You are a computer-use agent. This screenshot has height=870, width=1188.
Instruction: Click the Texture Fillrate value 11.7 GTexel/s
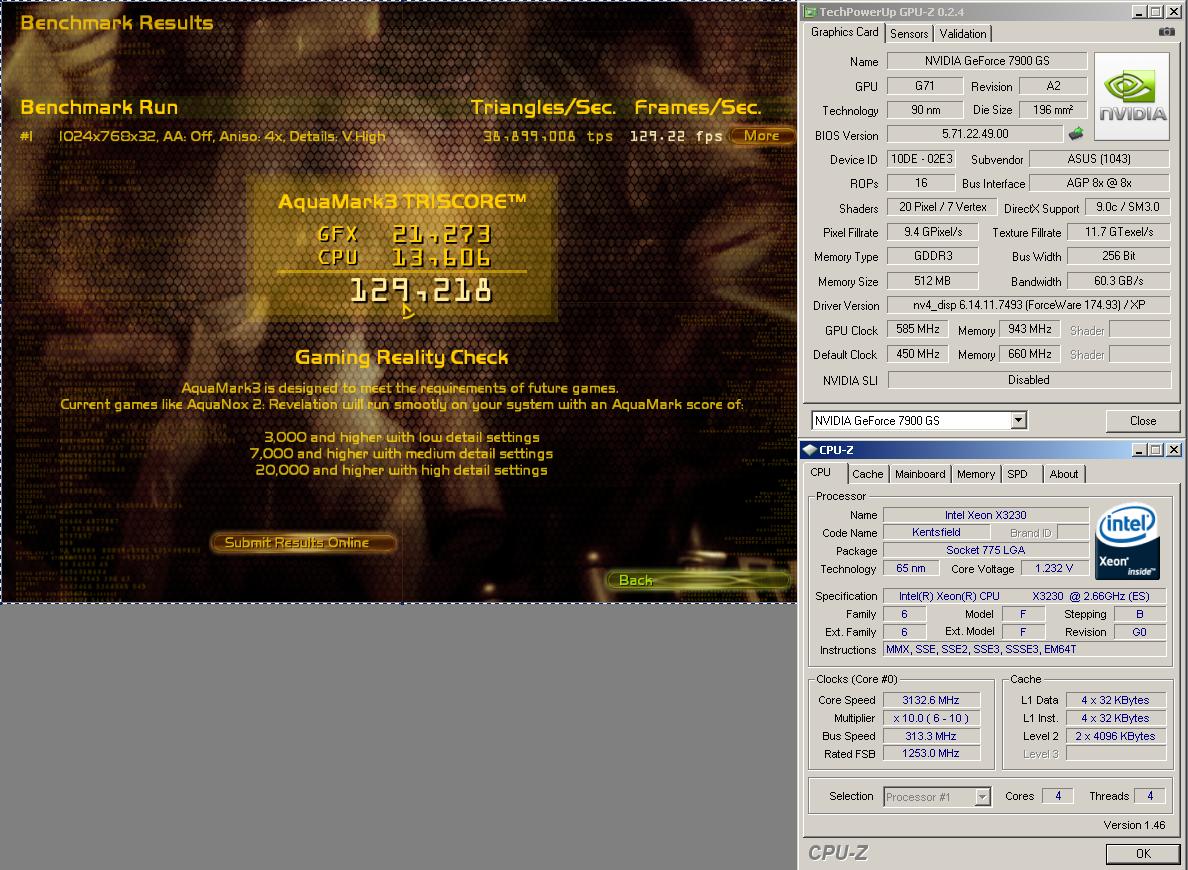click(x=1118, y=232)
